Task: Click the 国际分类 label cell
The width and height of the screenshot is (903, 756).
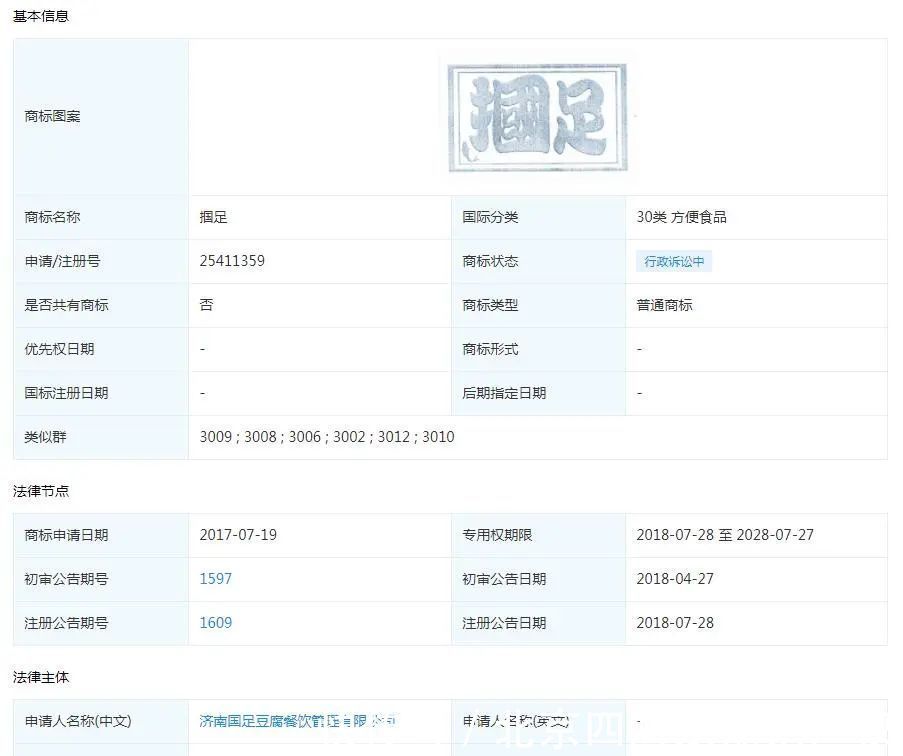Action: (538, 217)
